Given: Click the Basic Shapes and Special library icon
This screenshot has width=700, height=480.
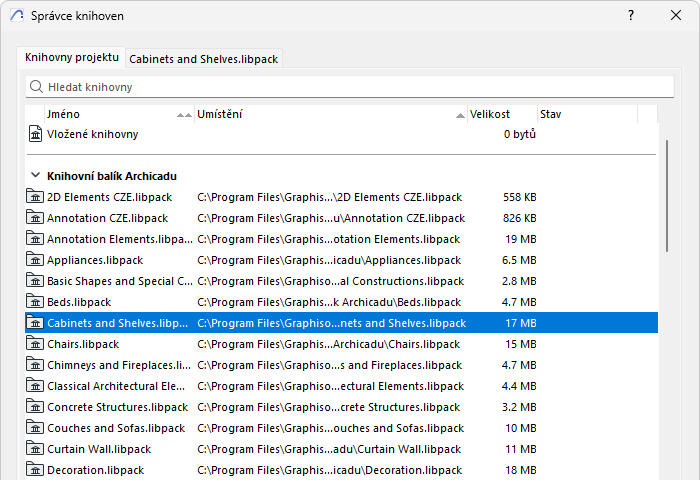Looking at the screenshot, I should [x=35, y=280].
